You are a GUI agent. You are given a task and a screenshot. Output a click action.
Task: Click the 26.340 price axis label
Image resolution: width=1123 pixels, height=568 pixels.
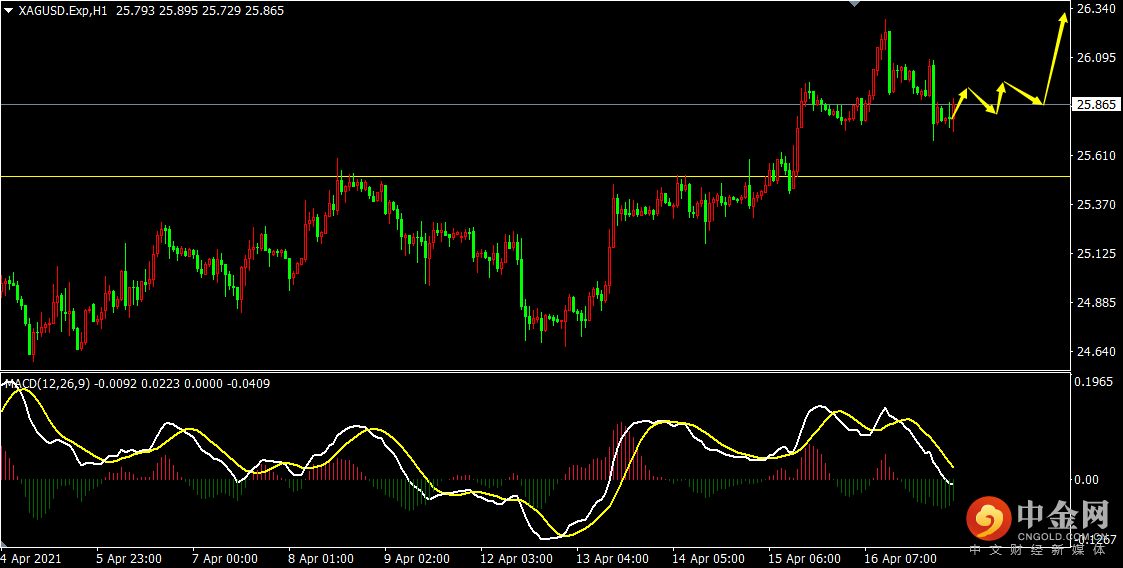(1096, 9)
